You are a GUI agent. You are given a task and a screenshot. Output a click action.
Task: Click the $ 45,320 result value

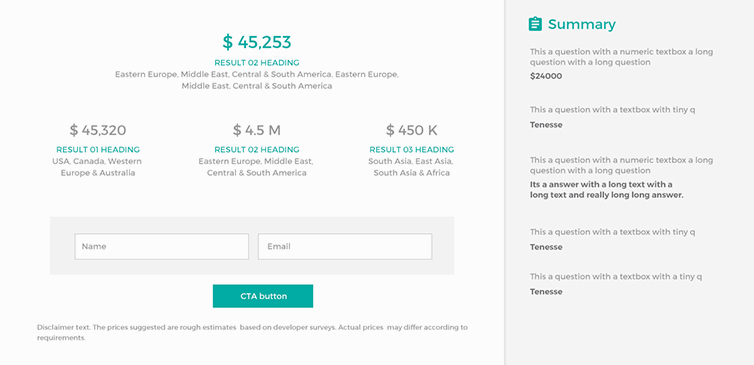click(x=98, y=130)
